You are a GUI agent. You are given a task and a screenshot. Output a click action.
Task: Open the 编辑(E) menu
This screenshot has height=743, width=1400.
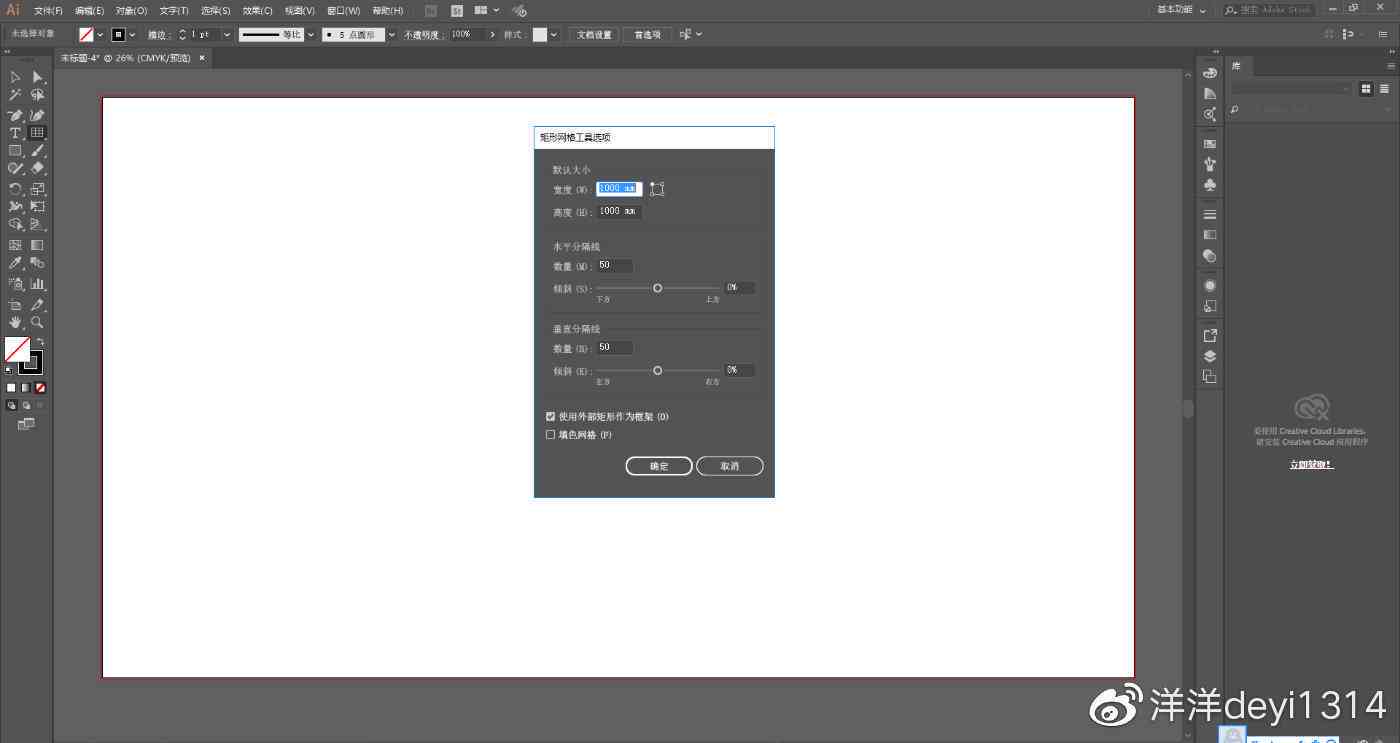[x=90, y=11]
